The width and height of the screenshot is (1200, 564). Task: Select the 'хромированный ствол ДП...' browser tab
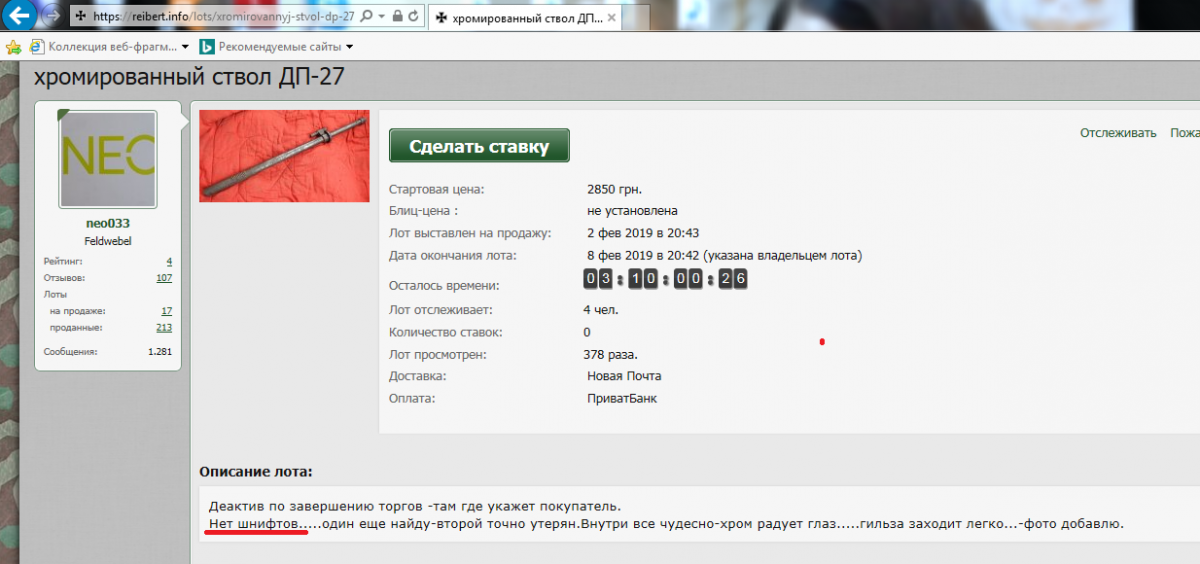pyautogui.click(x=523, y=17)
